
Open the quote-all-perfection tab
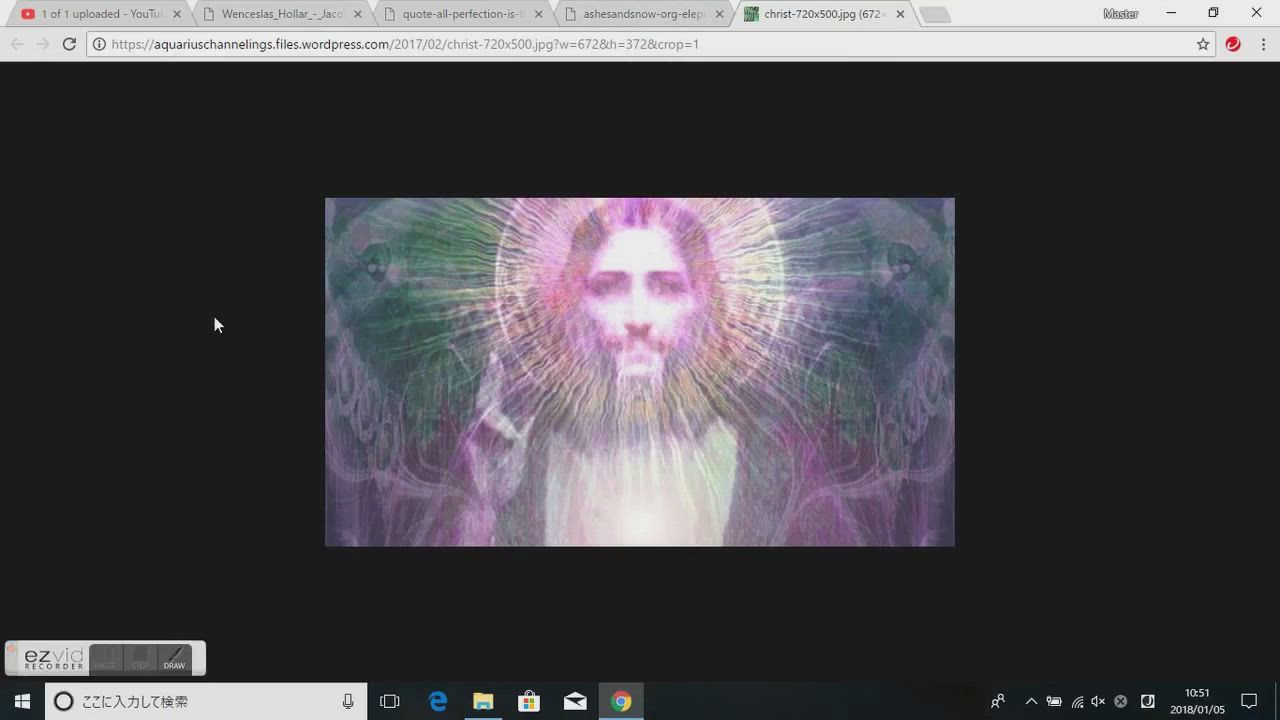pos(462,14)
